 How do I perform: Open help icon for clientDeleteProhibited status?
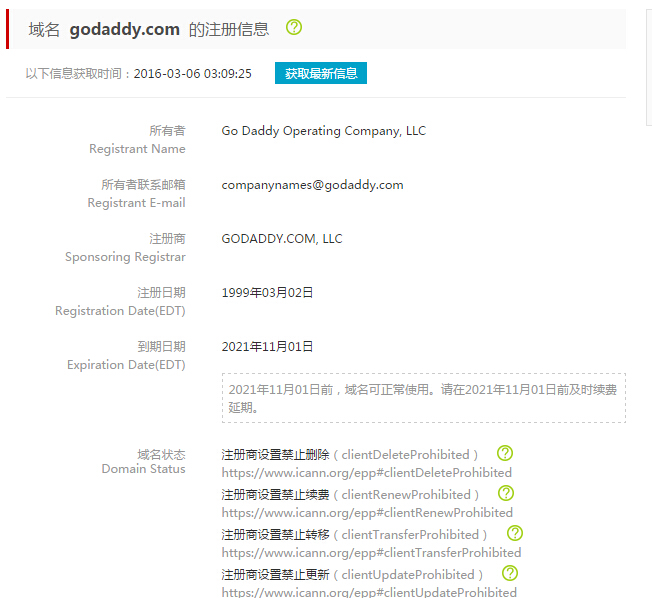[505, 453]
